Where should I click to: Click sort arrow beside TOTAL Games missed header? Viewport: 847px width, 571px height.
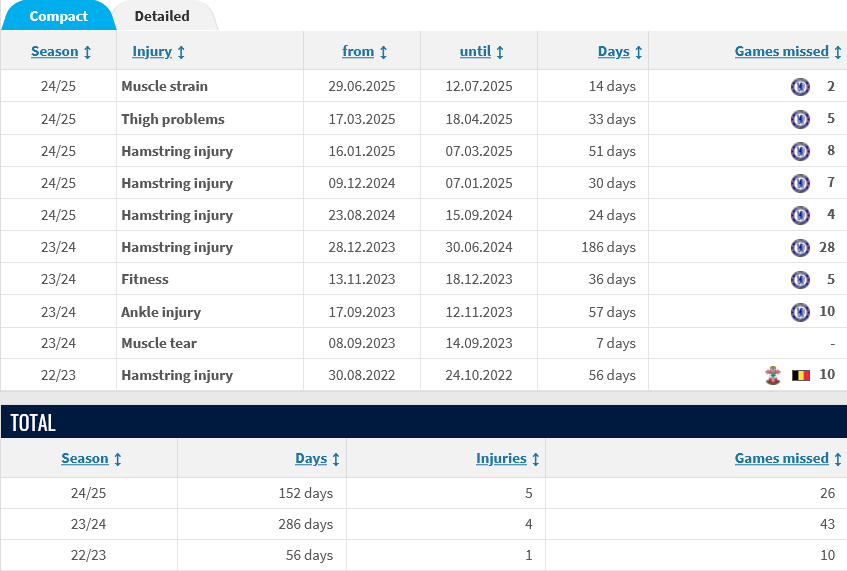(x=838, y=459)
